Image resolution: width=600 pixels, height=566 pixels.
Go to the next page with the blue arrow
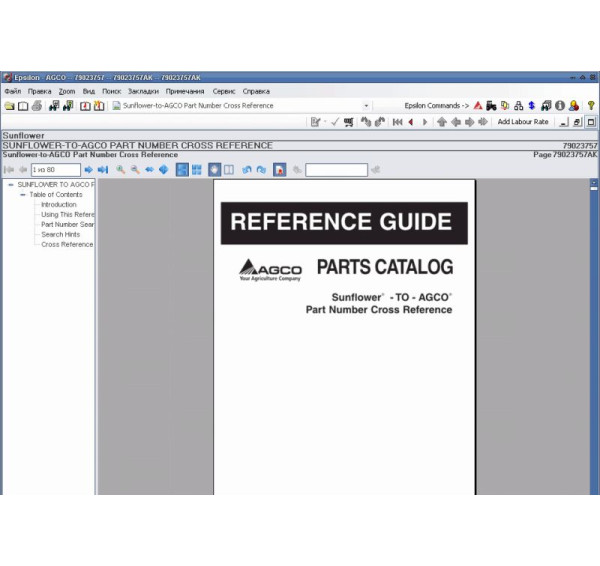click(88, 170)
